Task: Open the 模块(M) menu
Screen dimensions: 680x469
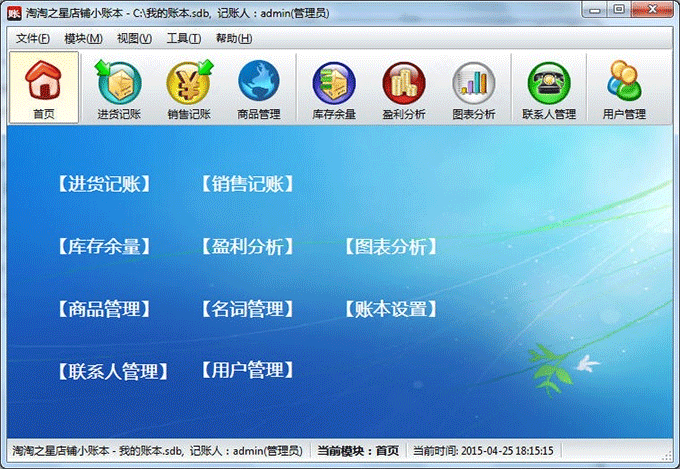Action: coord(83,39)
